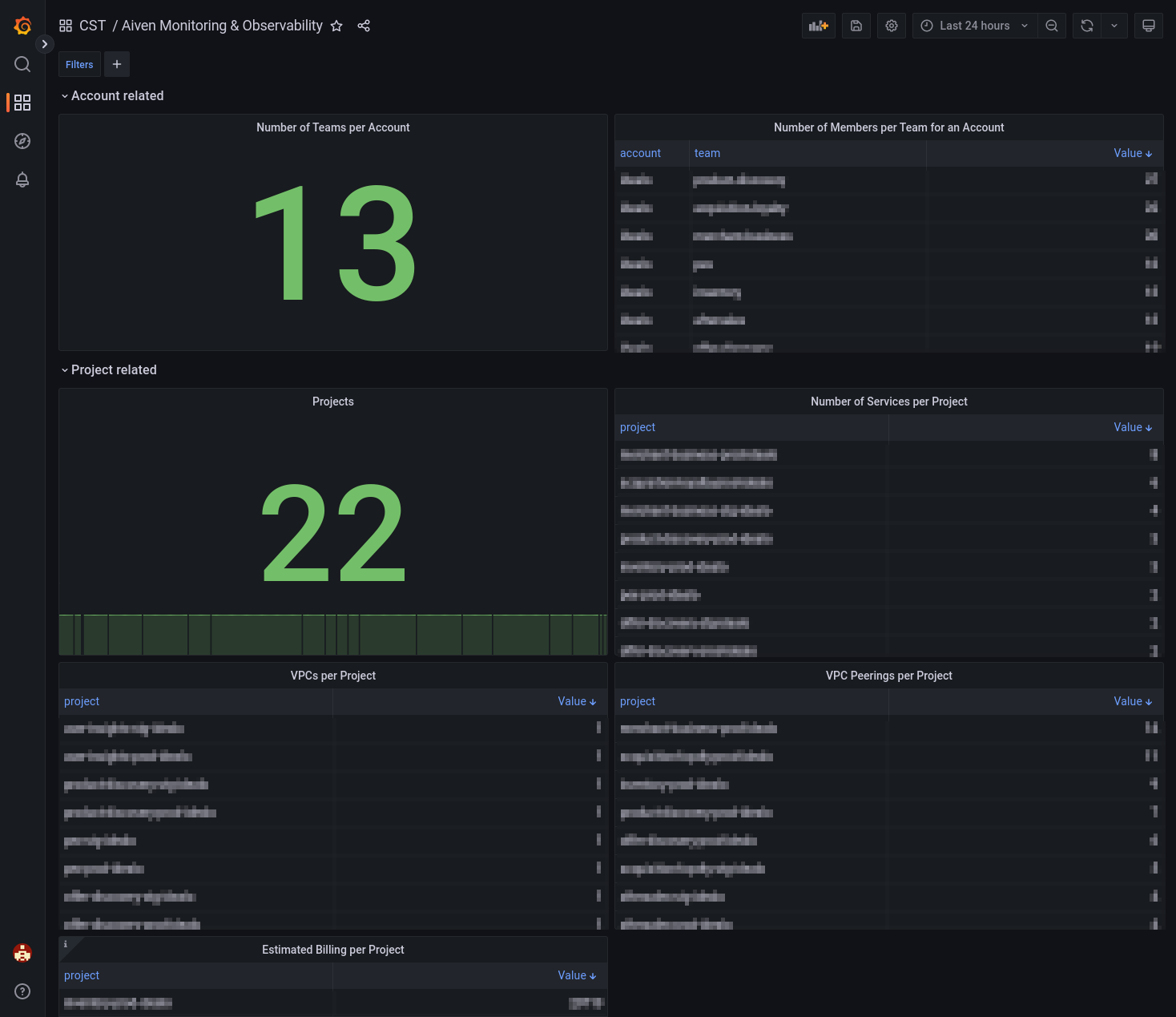Zoom out the time range
The width and height of the screenshot is (1176, 1017).
point(1052,26)
